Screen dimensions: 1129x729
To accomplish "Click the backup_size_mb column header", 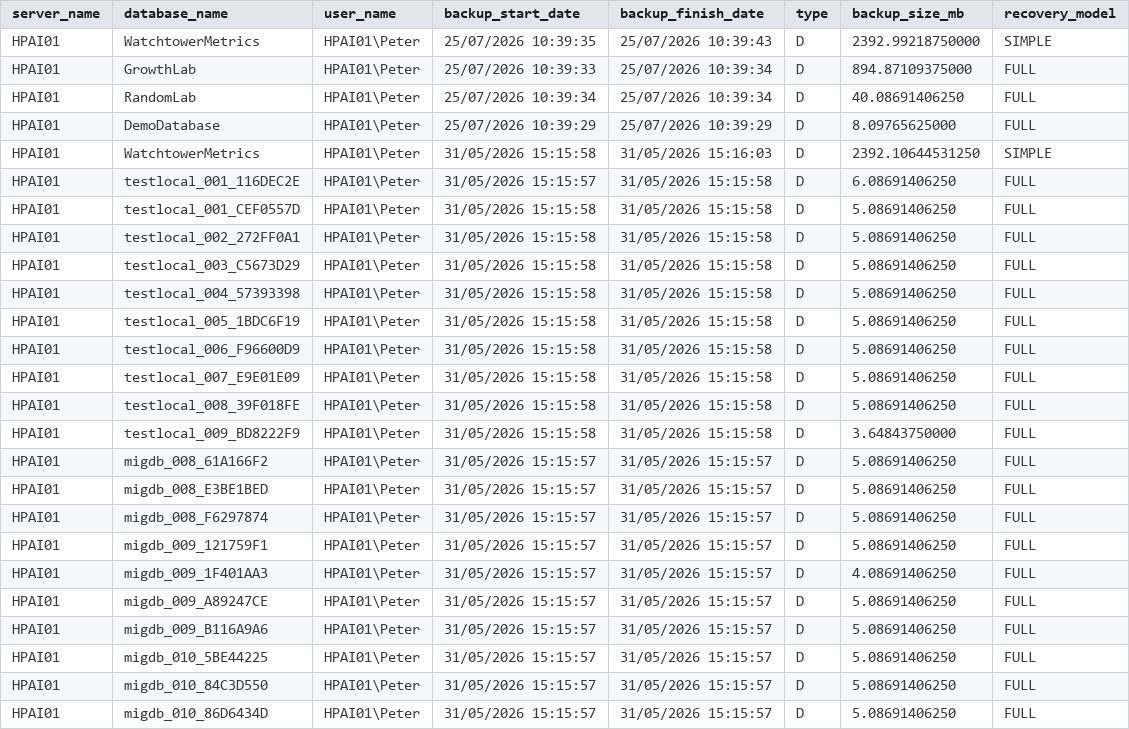I will point(917,14).
